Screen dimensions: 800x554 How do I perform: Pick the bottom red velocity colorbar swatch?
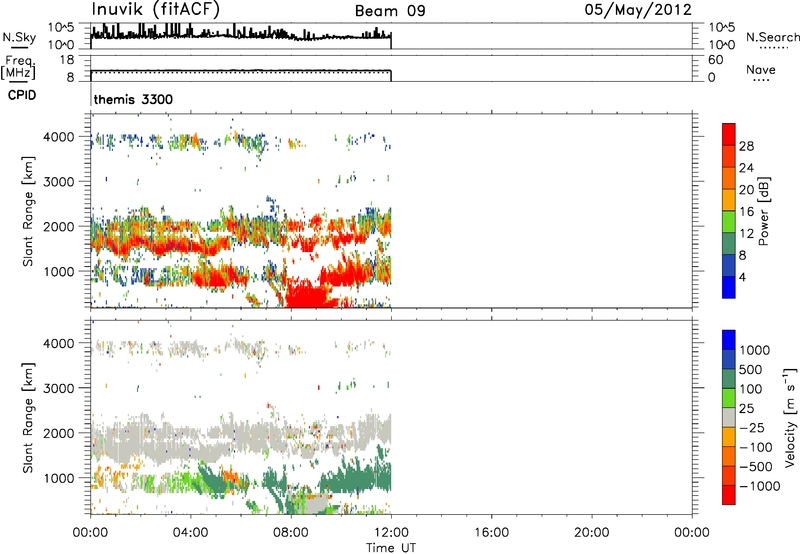tap(729, 495)
